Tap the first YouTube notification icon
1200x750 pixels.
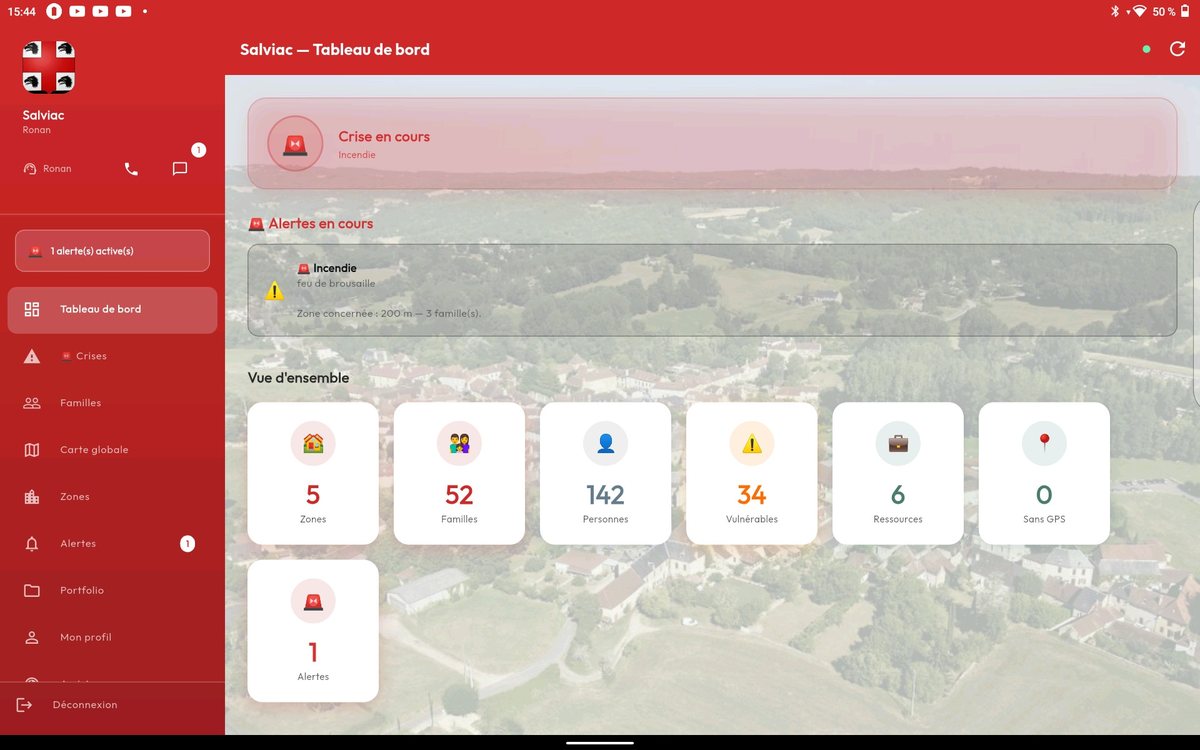pos(77,12)
